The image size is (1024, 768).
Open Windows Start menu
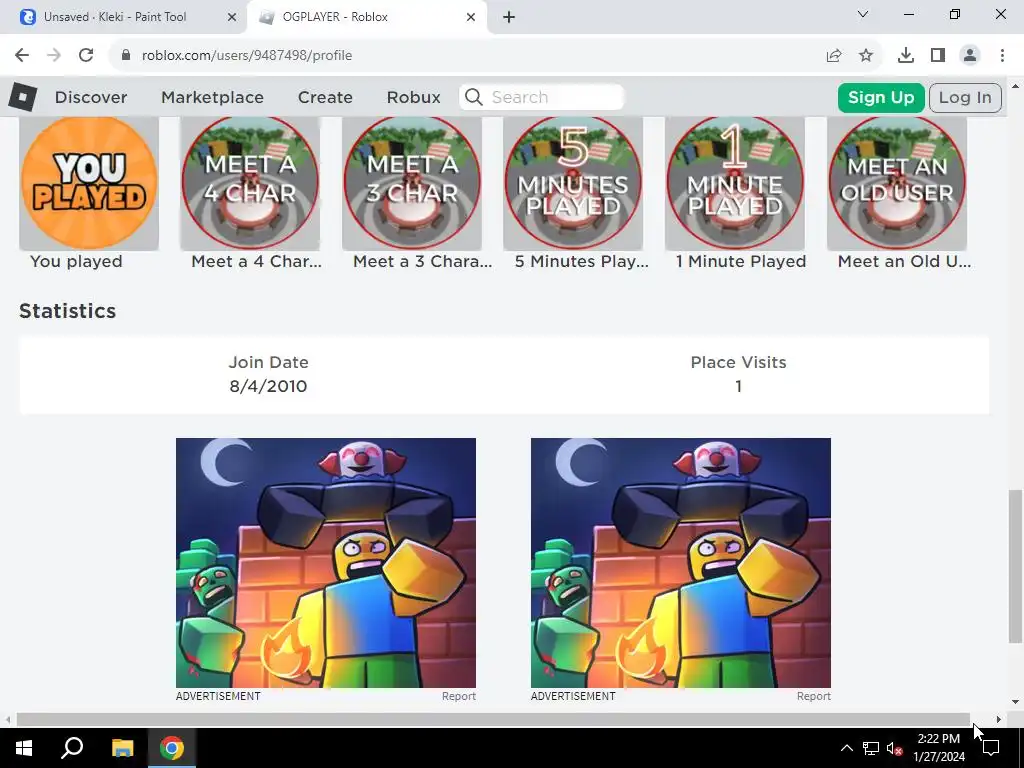24,748
